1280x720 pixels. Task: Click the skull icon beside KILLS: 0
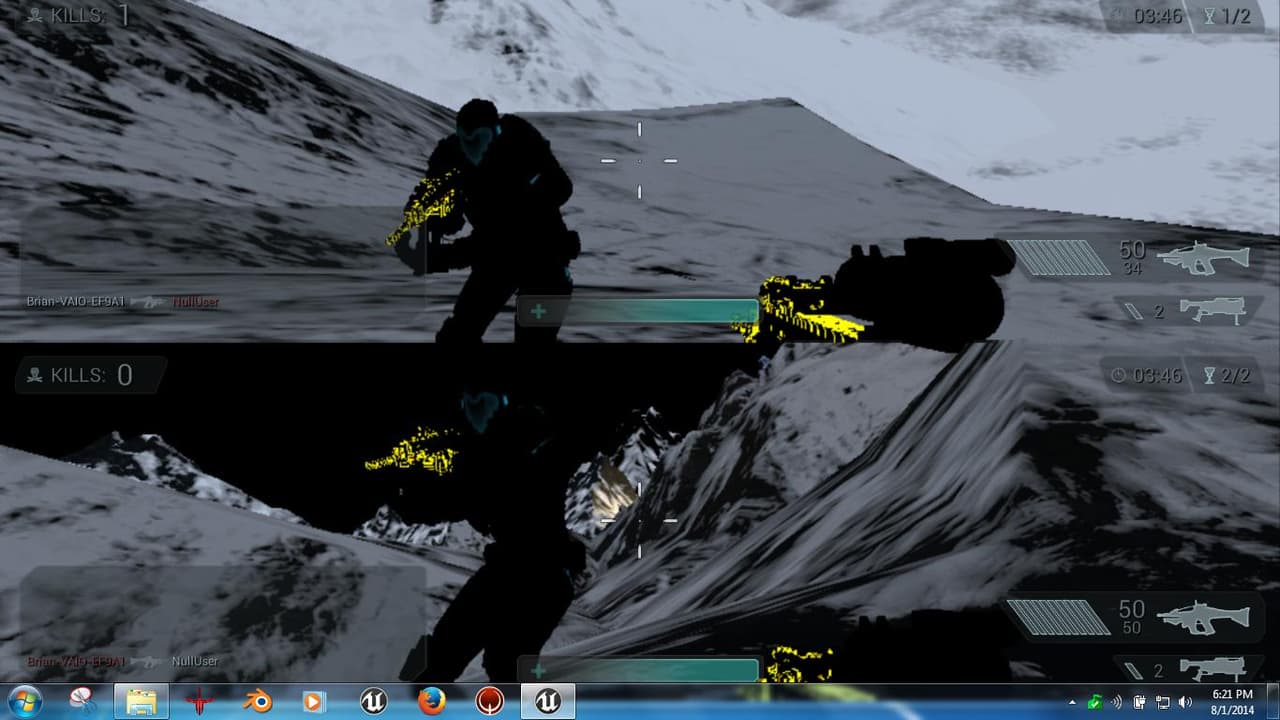point(35,375)
